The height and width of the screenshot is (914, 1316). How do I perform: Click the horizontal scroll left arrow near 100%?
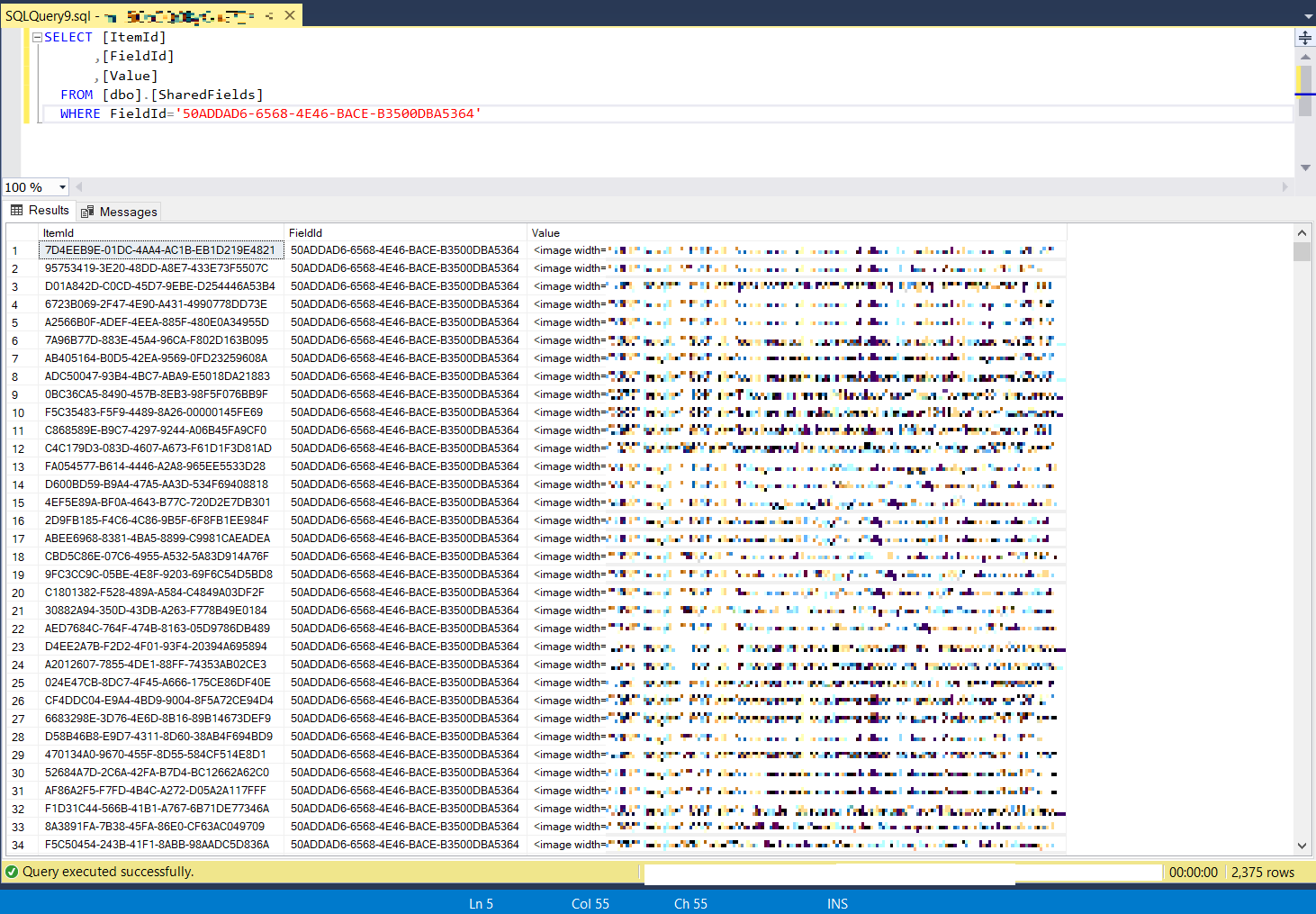tap(78, 186)
